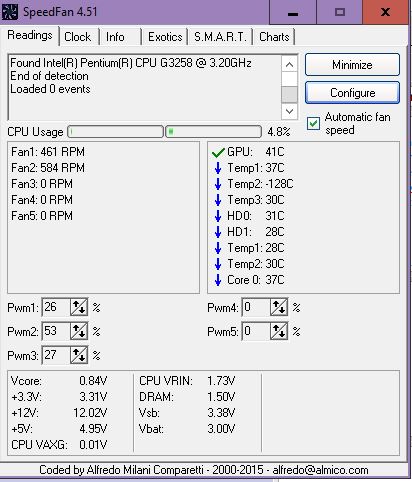Open the Clock tab
This screenshot has height=482, width=412.
click(x=77, y=37)
